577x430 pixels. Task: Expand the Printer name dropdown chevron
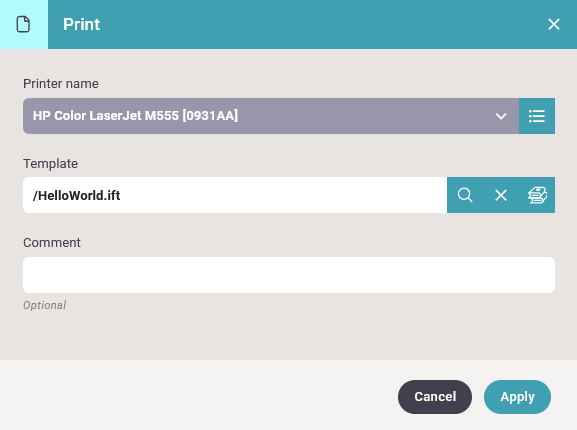point(501,116)
